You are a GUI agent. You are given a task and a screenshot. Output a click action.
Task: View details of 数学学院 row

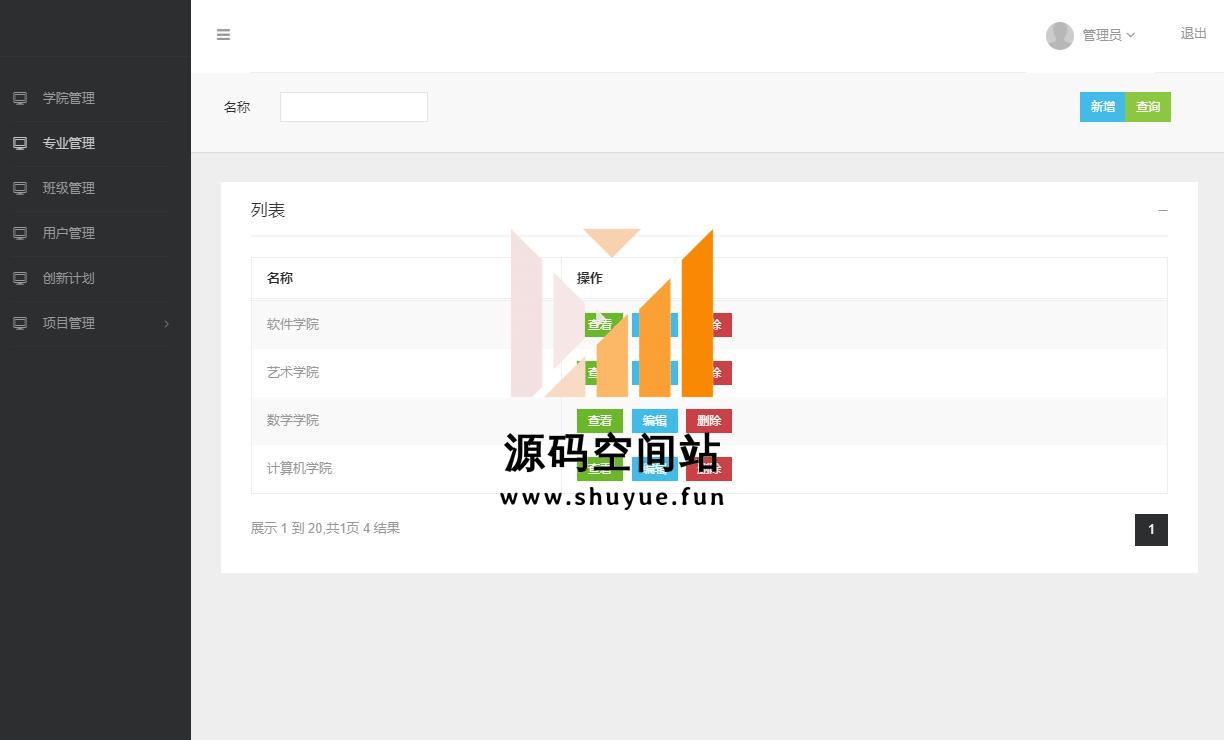(x=599, y=421)
